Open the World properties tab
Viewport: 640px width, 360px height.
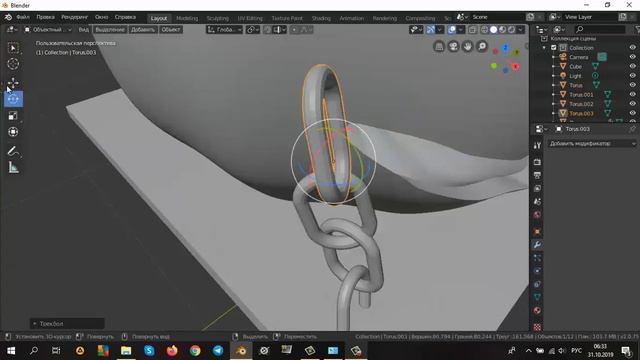tap(537, 215)
